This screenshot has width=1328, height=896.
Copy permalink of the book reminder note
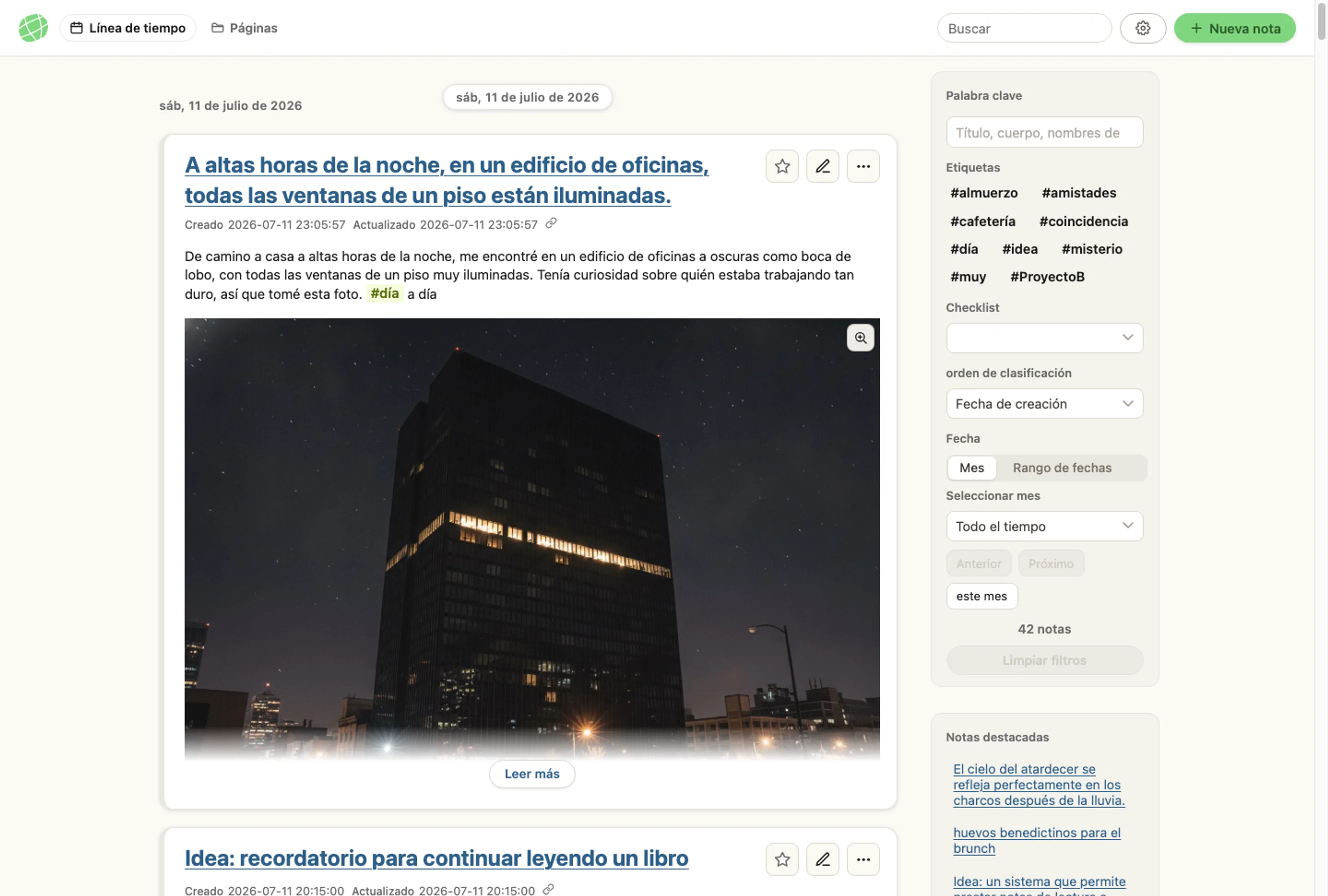coord(549,890)
